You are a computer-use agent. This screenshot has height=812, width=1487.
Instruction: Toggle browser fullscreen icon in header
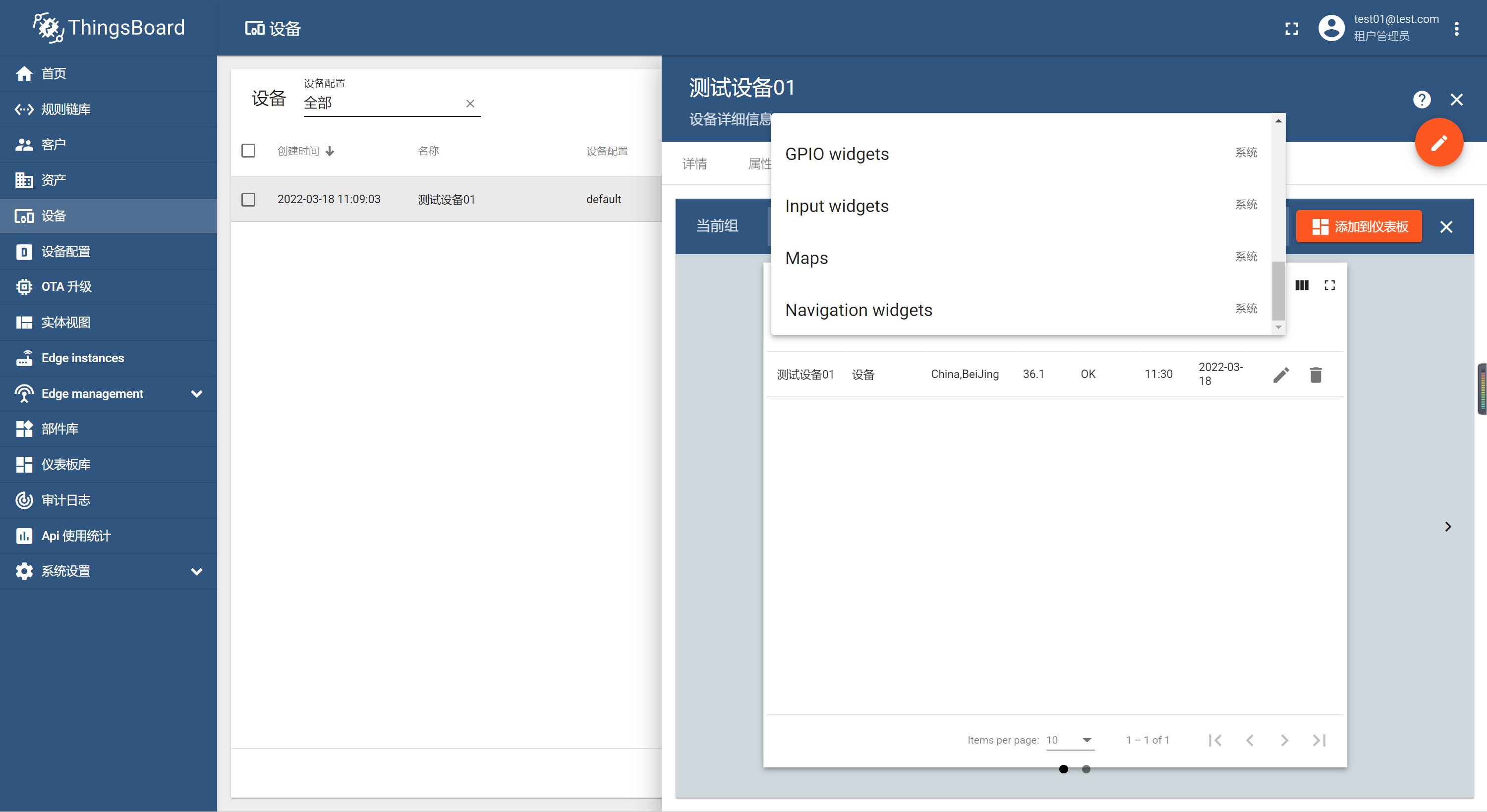(x=1291, y=29)
